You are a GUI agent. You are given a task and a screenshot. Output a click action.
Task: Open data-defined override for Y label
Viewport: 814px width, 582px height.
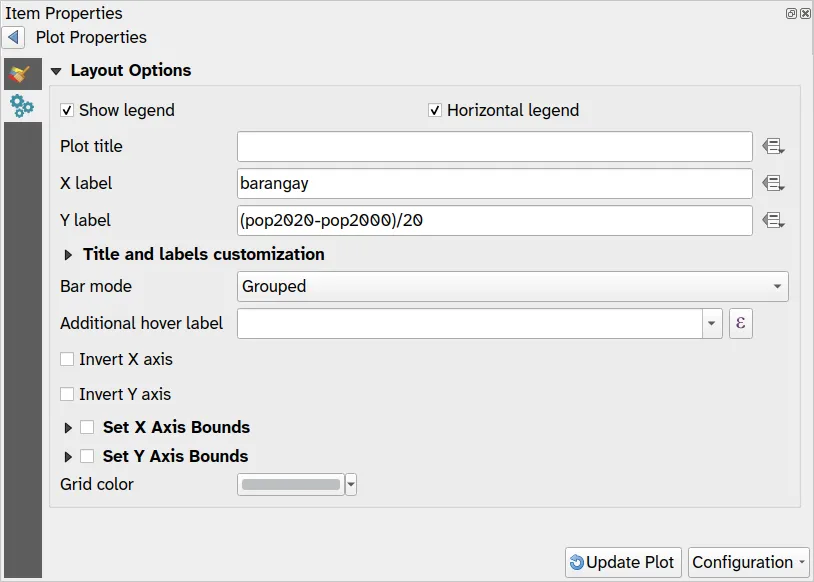click(x=773, y=220)
